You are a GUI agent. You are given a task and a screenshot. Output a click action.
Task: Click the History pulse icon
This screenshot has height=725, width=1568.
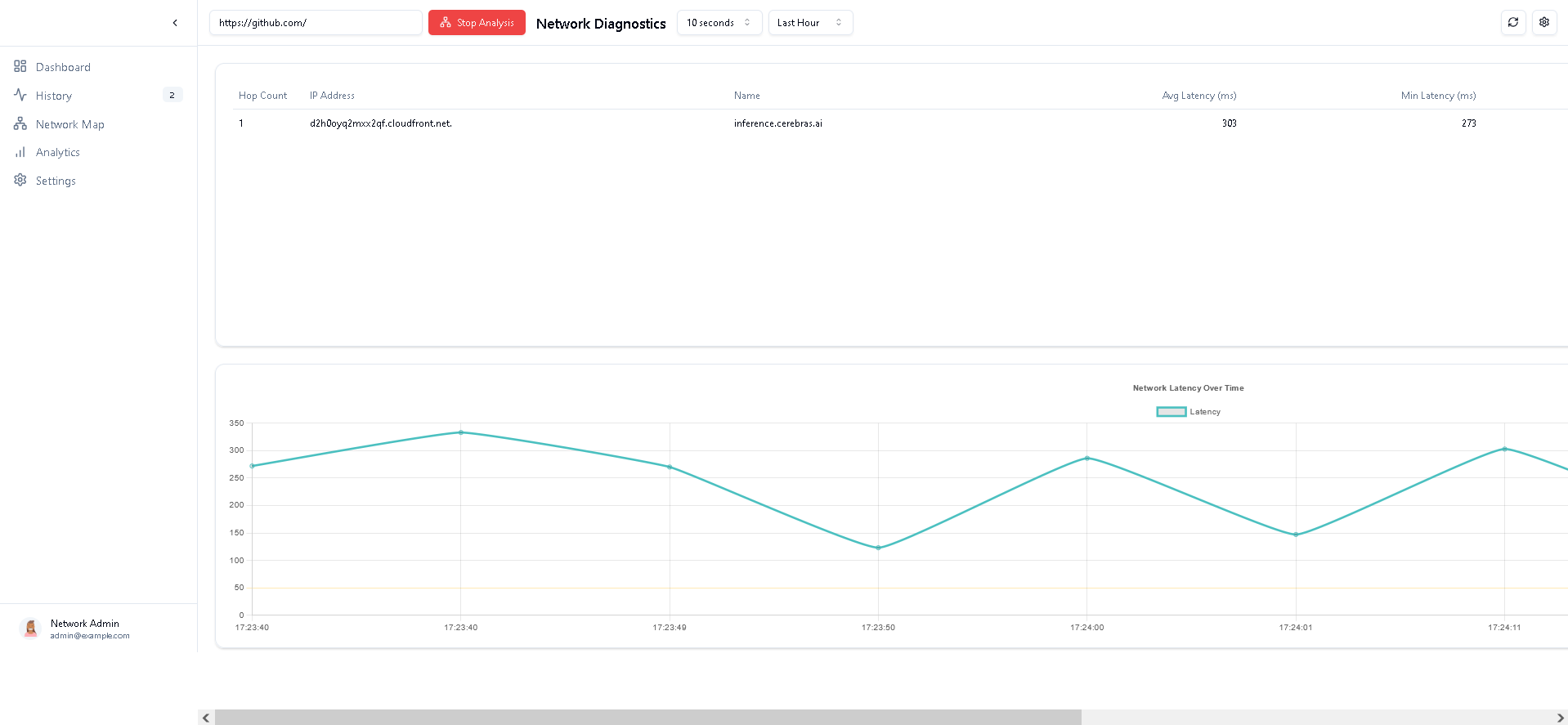click(x=20, y=95)
